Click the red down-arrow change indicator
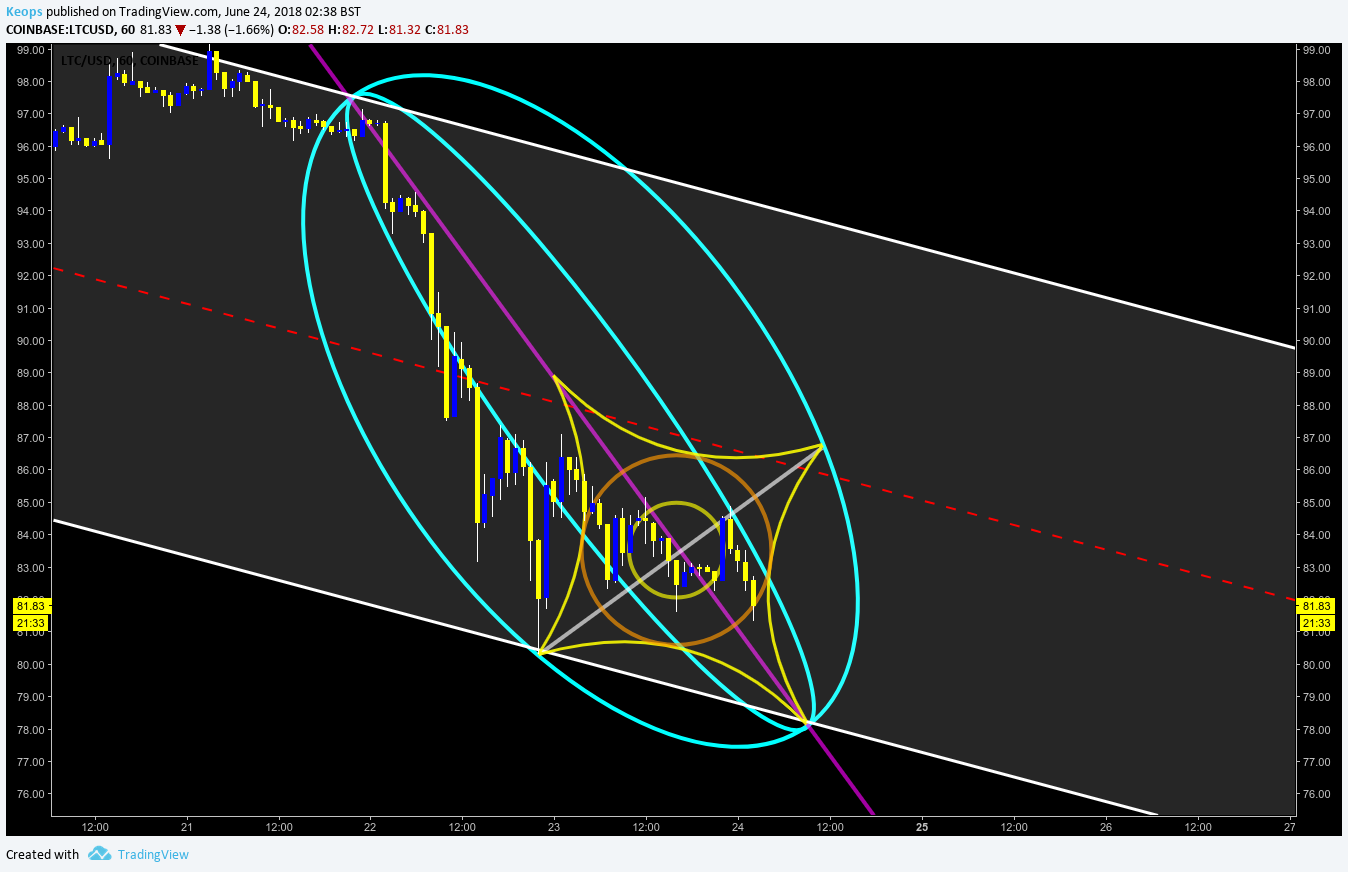This screenshot has height=872, width=1348. (x=180, y=30)
